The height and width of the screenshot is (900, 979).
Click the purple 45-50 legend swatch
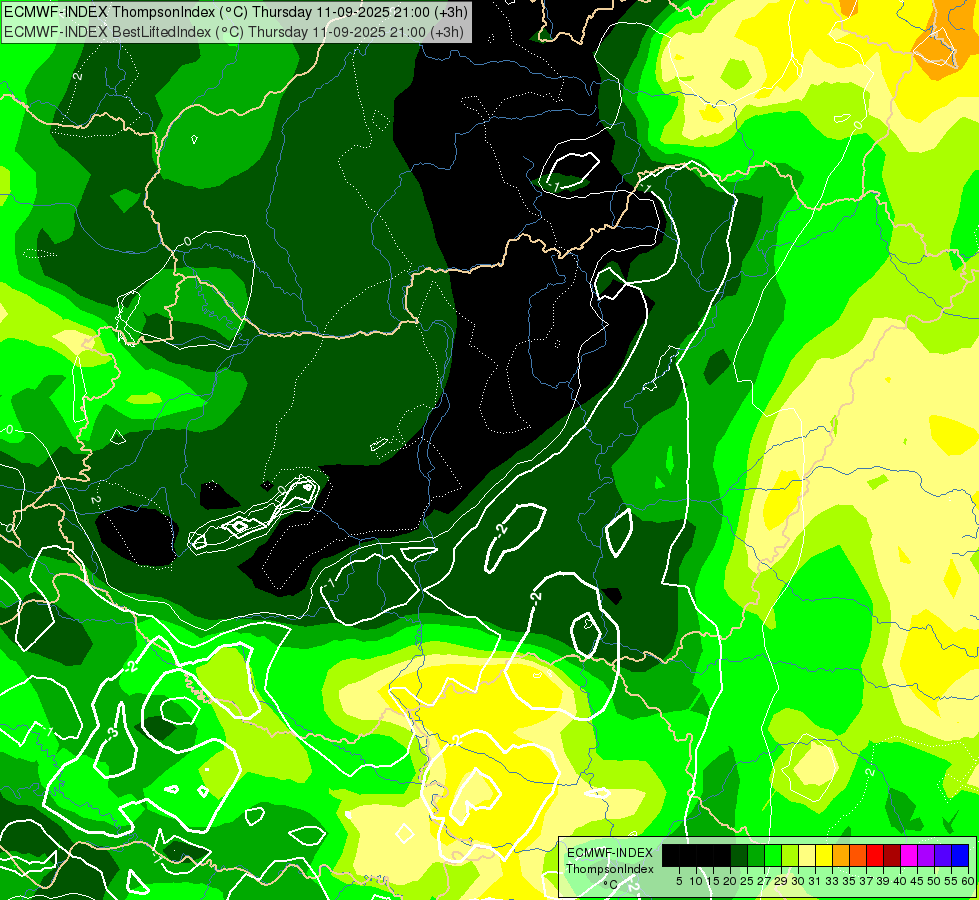926,855
